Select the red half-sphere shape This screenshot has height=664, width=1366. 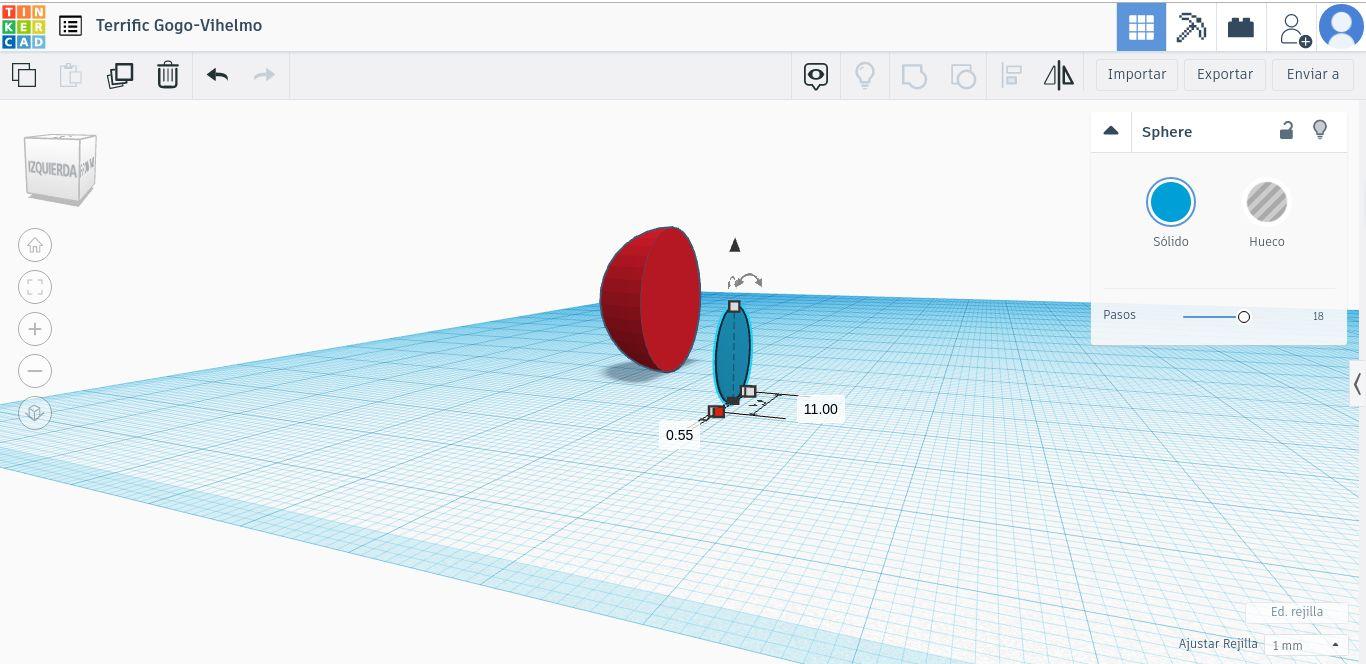pos(650,299)
